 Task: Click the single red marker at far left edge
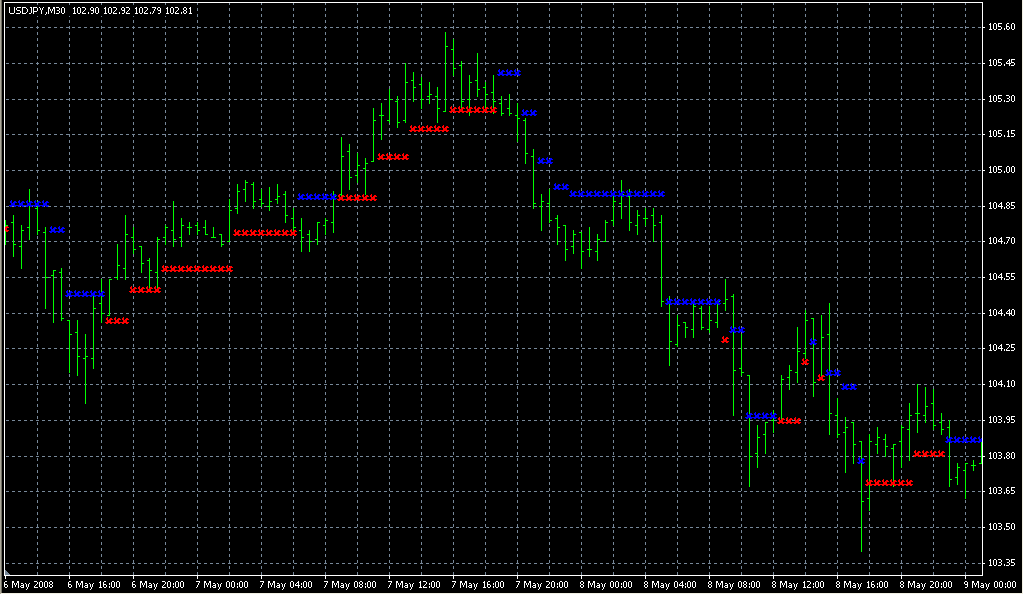click(6, 228)
